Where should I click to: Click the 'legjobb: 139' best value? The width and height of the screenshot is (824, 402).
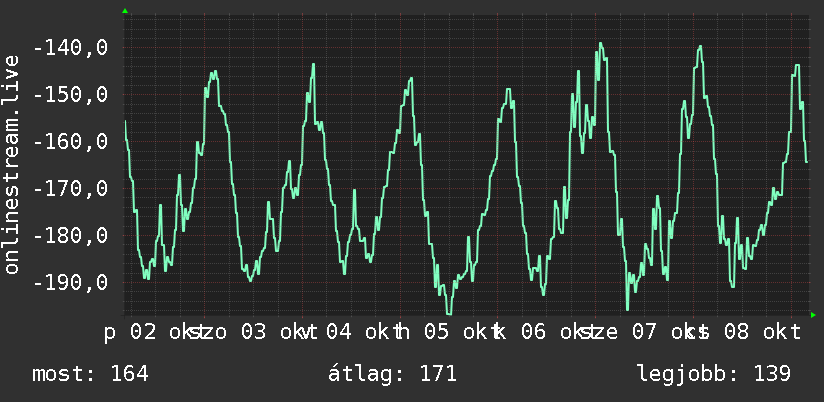pyautogui.click(x=714, y=374)
